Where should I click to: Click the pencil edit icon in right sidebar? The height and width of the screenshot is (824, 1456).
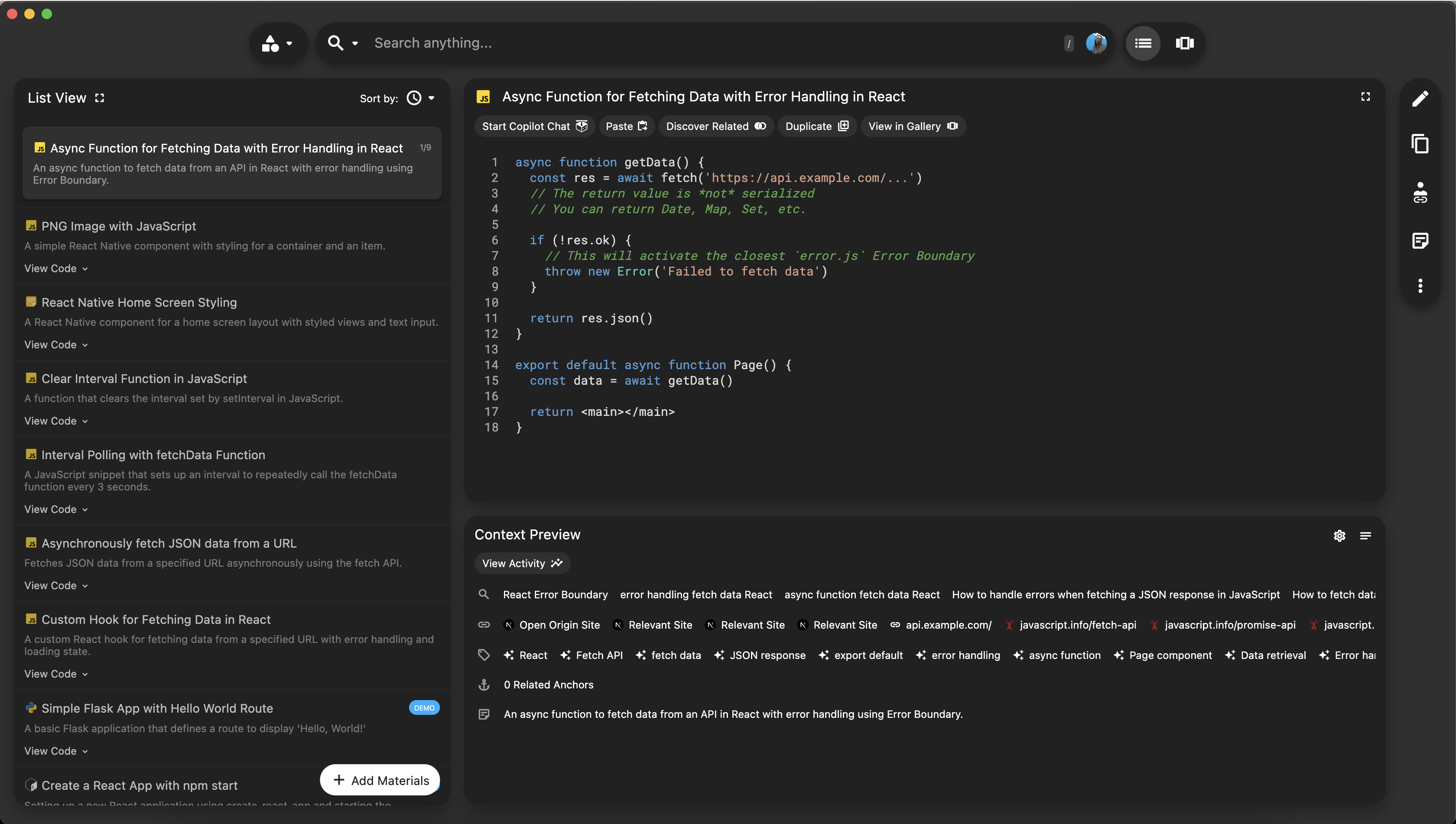click(x=1420, y=98)
